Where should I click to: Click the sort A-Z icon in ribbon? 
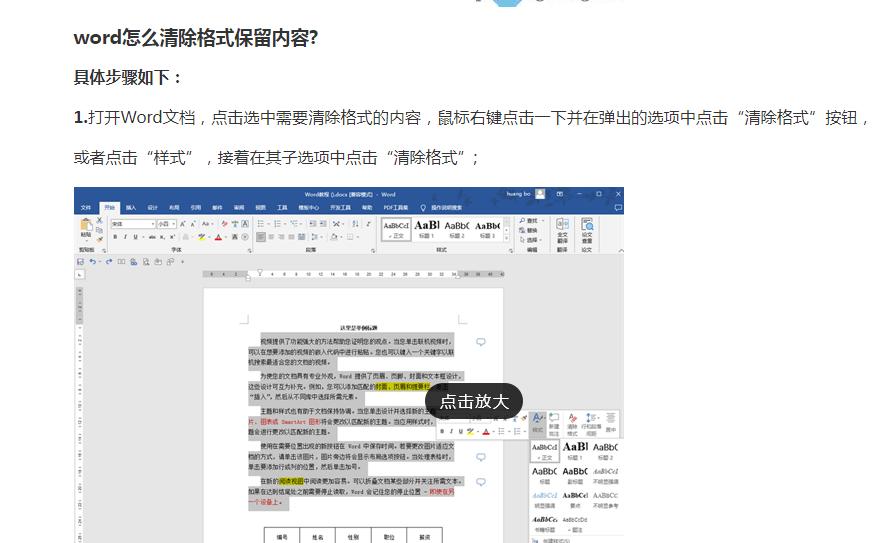[355, 223]
